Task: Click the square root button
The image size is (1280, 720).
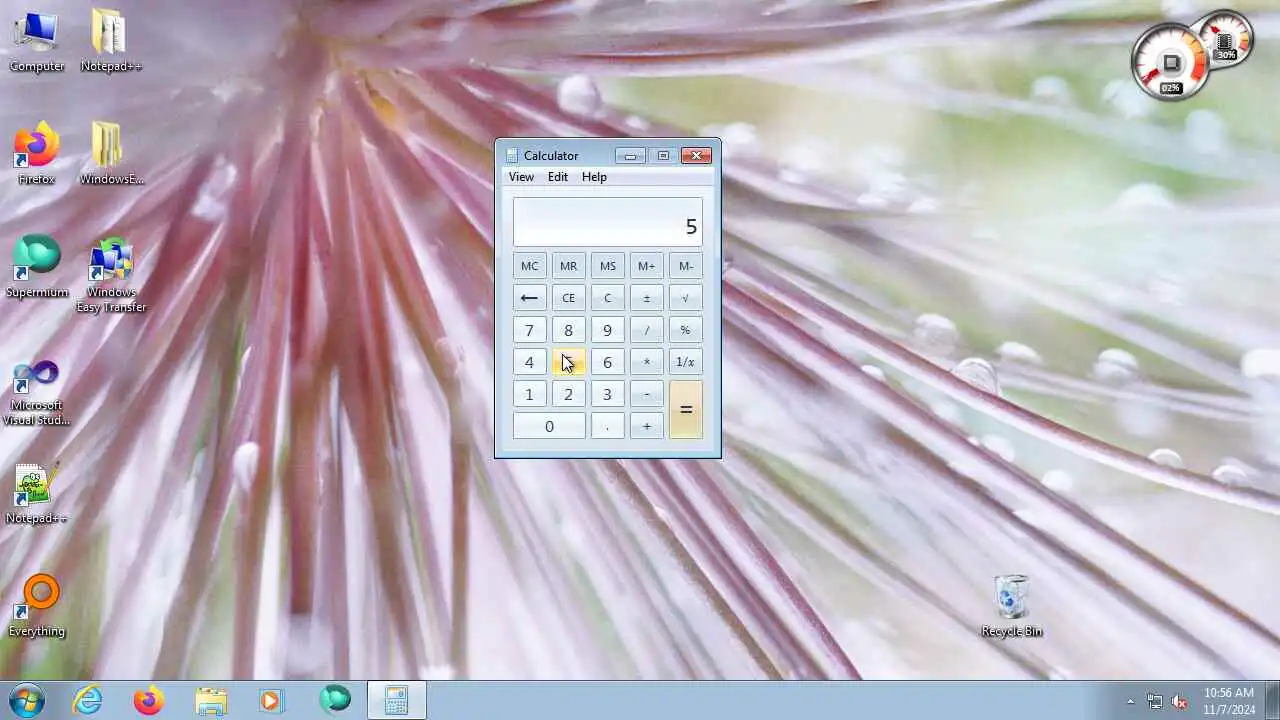Action: pos(685,298)
